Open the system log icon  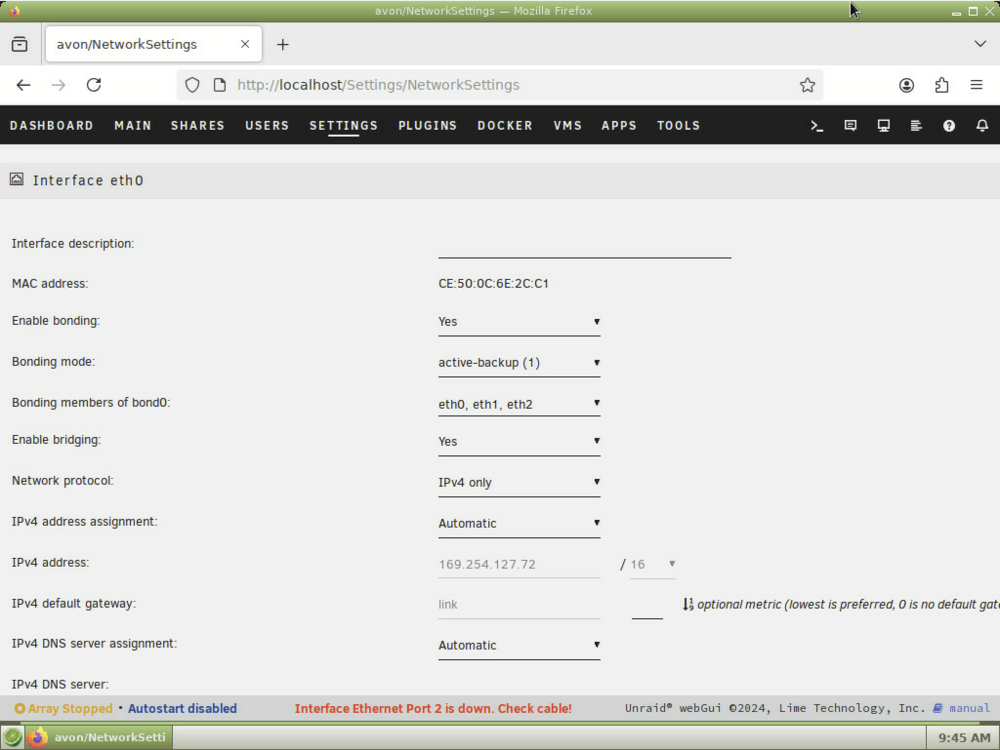click(916, 126)
